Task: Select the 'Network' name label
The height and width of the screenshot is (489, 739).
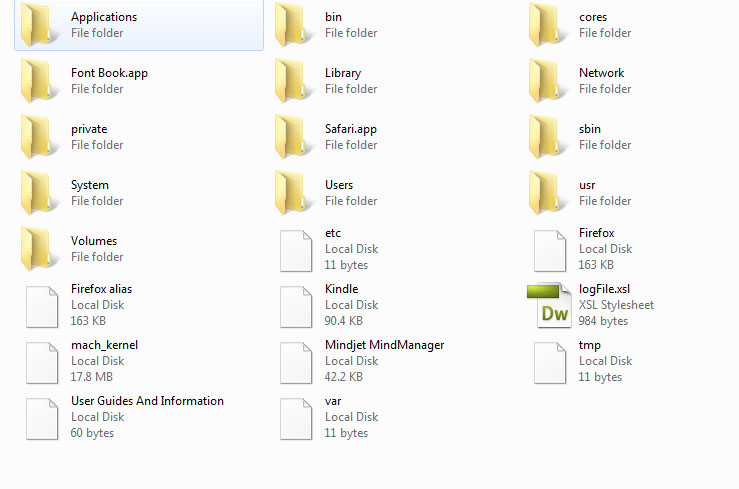Action: (x=602, y=73)
